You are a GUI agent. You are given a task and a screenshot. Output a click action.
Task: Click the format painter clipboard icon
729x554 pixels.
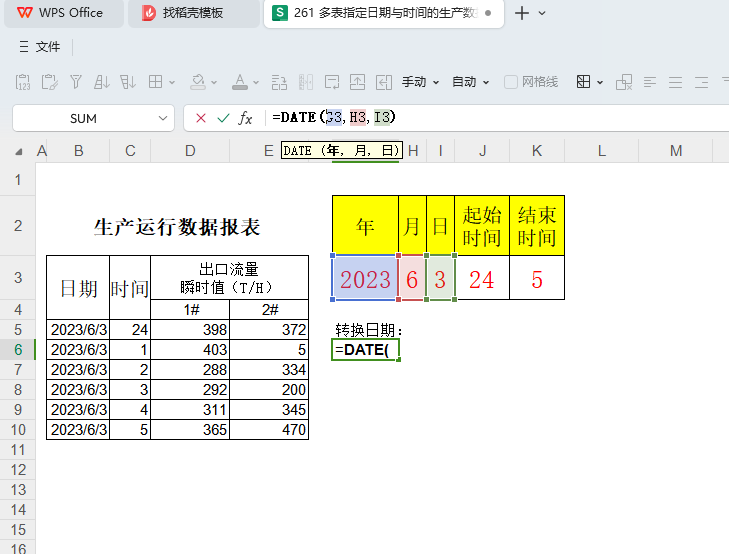point(49,82)
